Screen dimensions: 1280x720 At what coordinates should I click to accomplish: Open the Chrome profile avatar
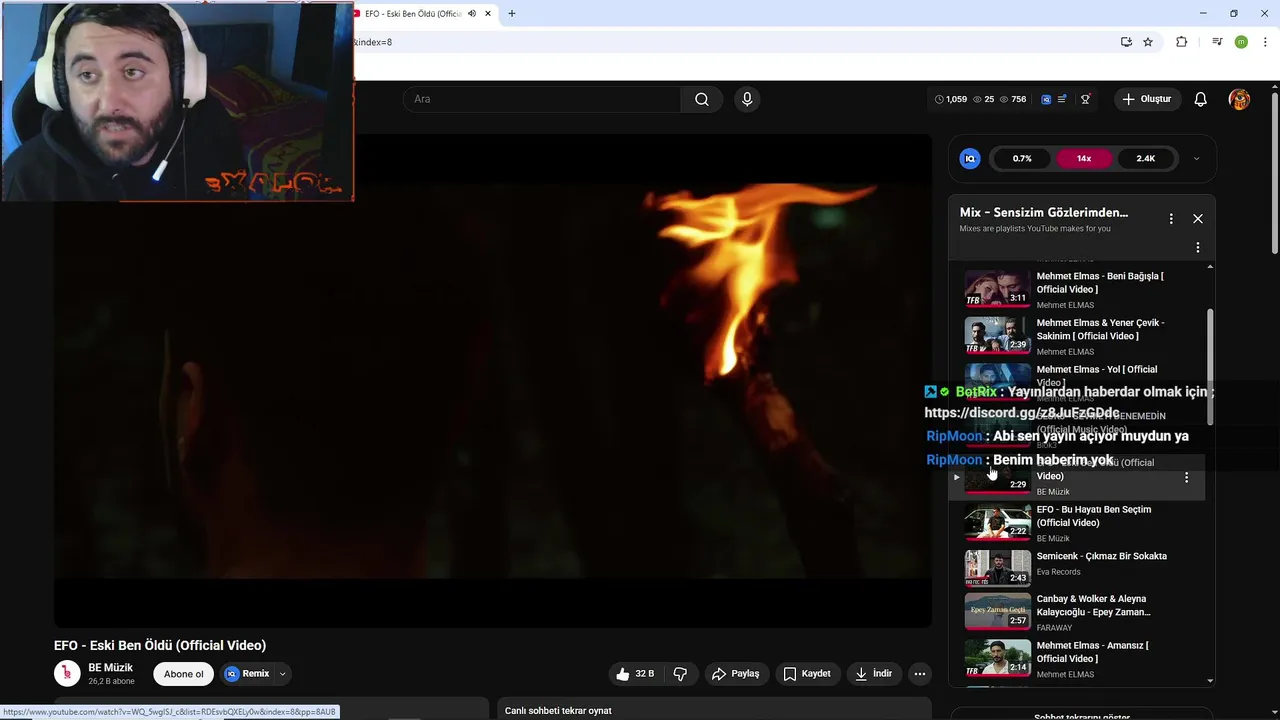1241,42
